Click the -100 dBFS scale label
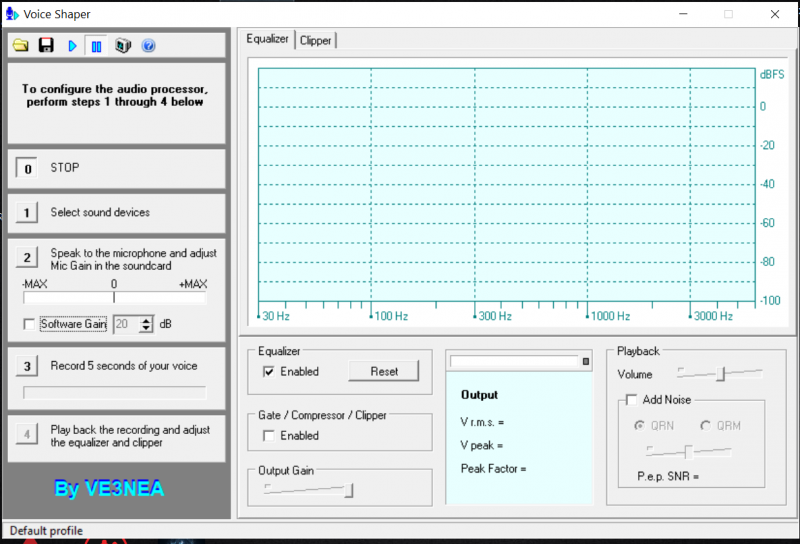The width and height of the screenshot is (800, 544). (x=770, y=301)
